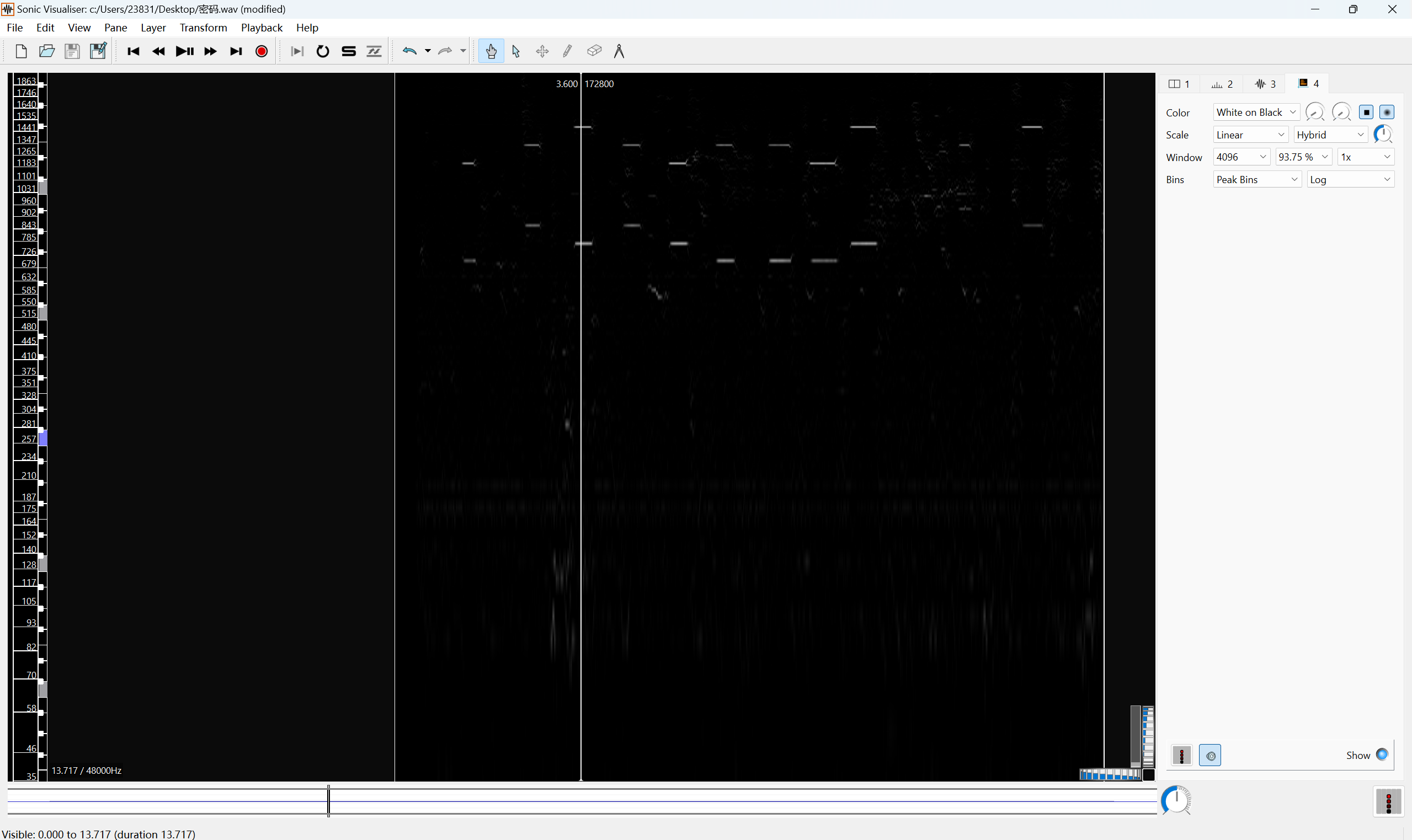The height and width of the screenshot is (840, 1412).
Task: Save the session with the floppy disk icon
Action: click(x=72, y=51)
